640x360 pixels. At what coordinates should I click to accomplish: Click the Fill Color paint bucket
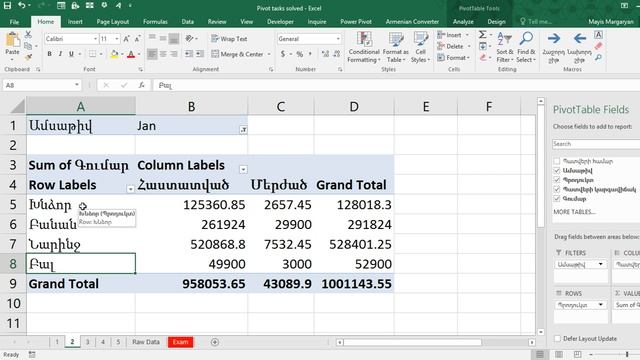[114, 54]
